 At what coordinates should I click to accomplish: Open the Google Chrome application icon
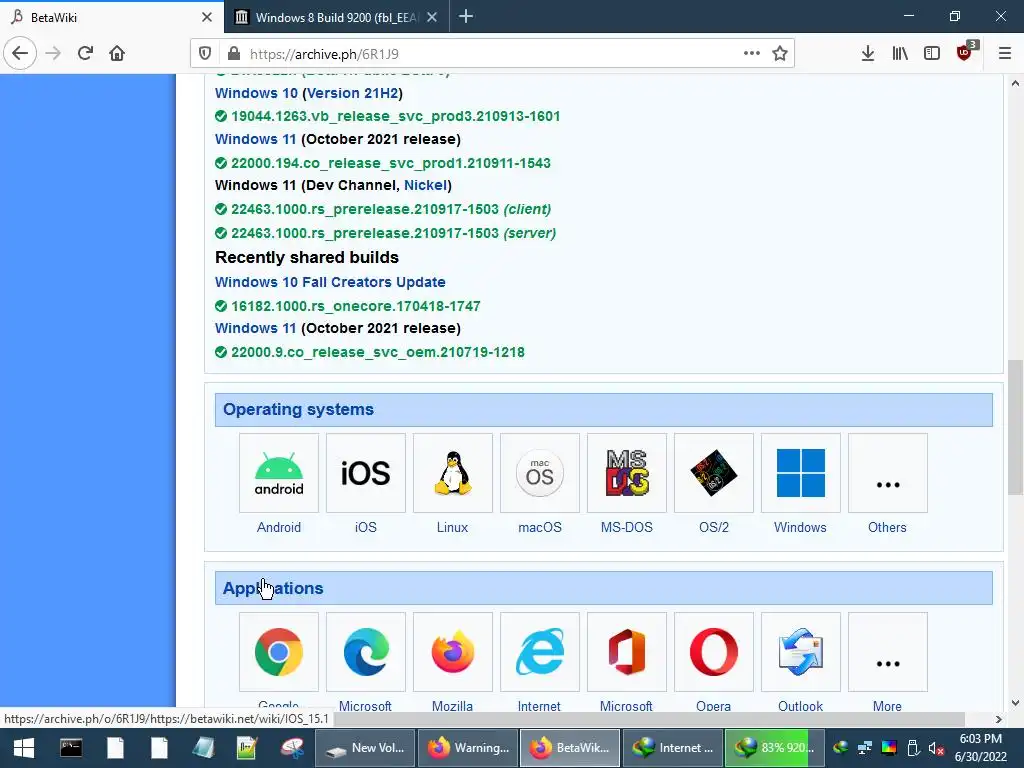[279, 652]
